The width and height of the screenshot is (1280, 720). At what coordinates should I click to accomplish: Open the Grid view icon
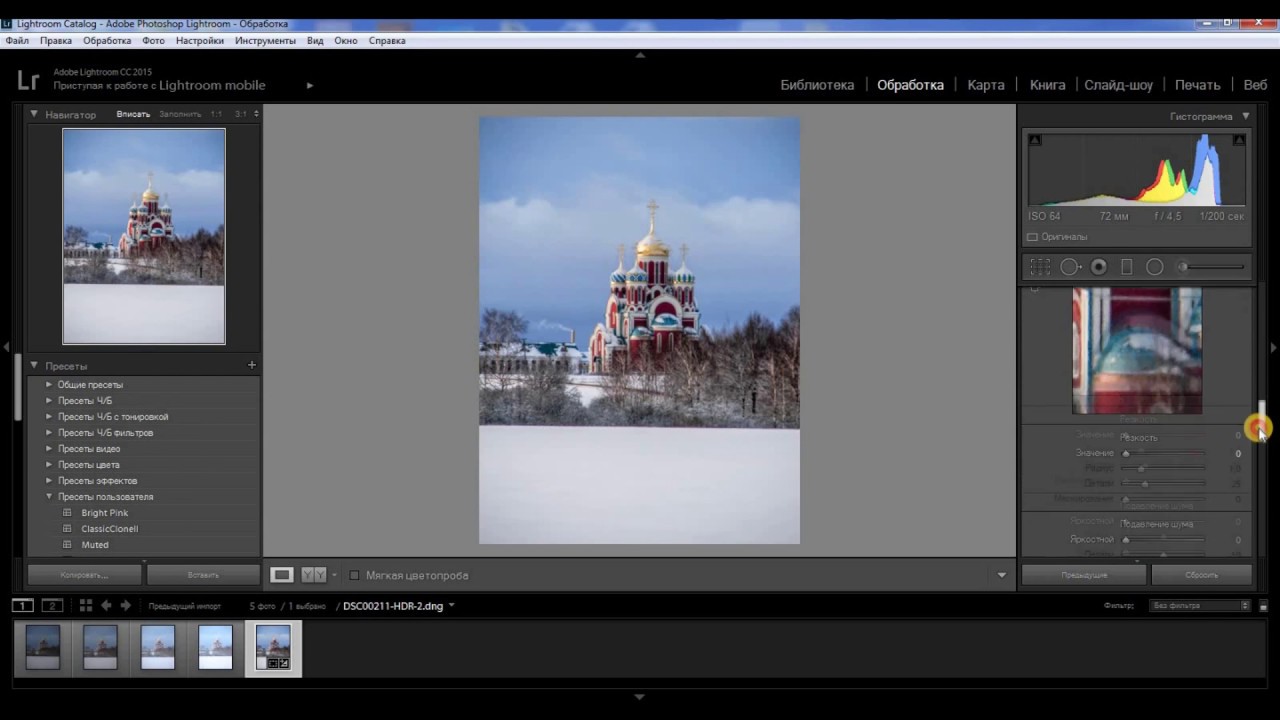(86, 605)
